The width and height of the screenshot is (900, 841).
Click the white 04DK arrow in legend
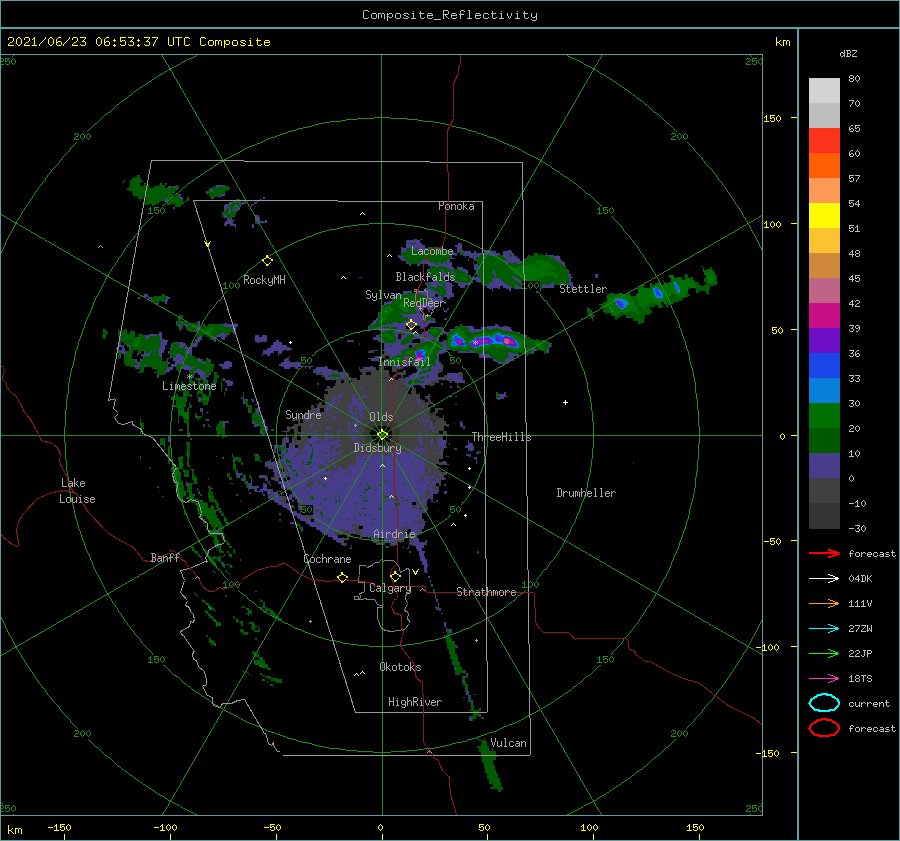(824, 578)
